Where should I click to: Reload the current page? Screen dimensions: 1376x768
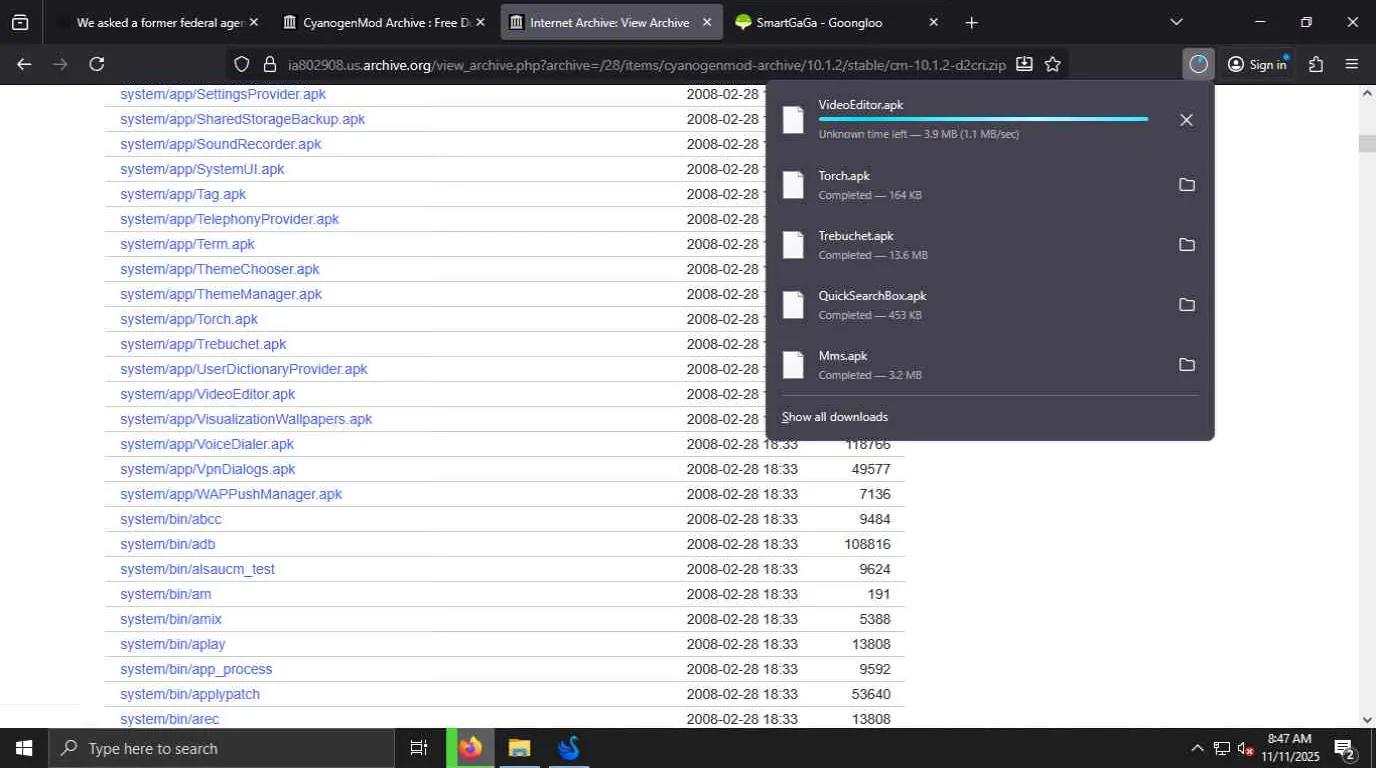click(96, 64)
